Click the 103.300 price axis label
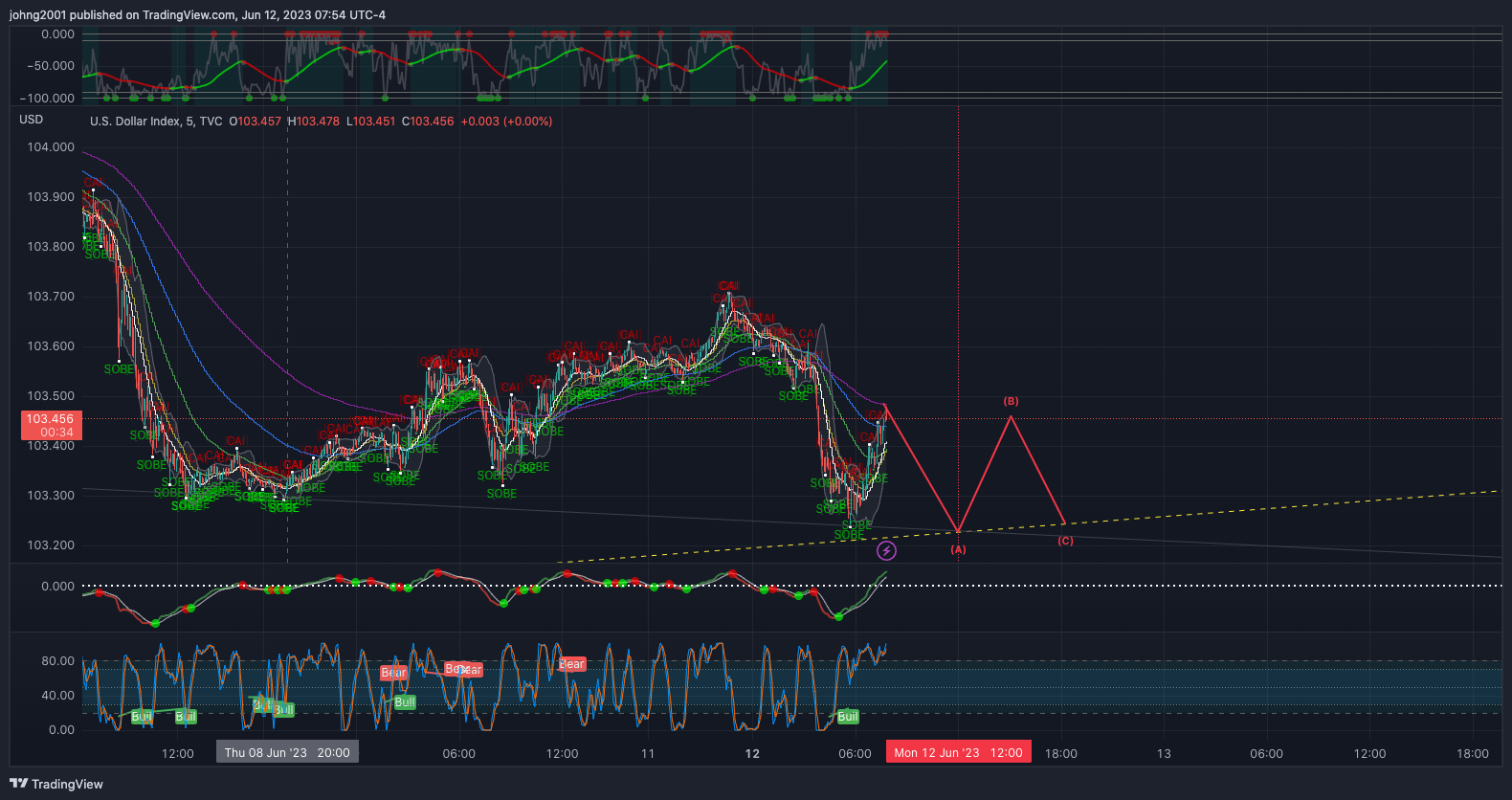 click(51, 496)
